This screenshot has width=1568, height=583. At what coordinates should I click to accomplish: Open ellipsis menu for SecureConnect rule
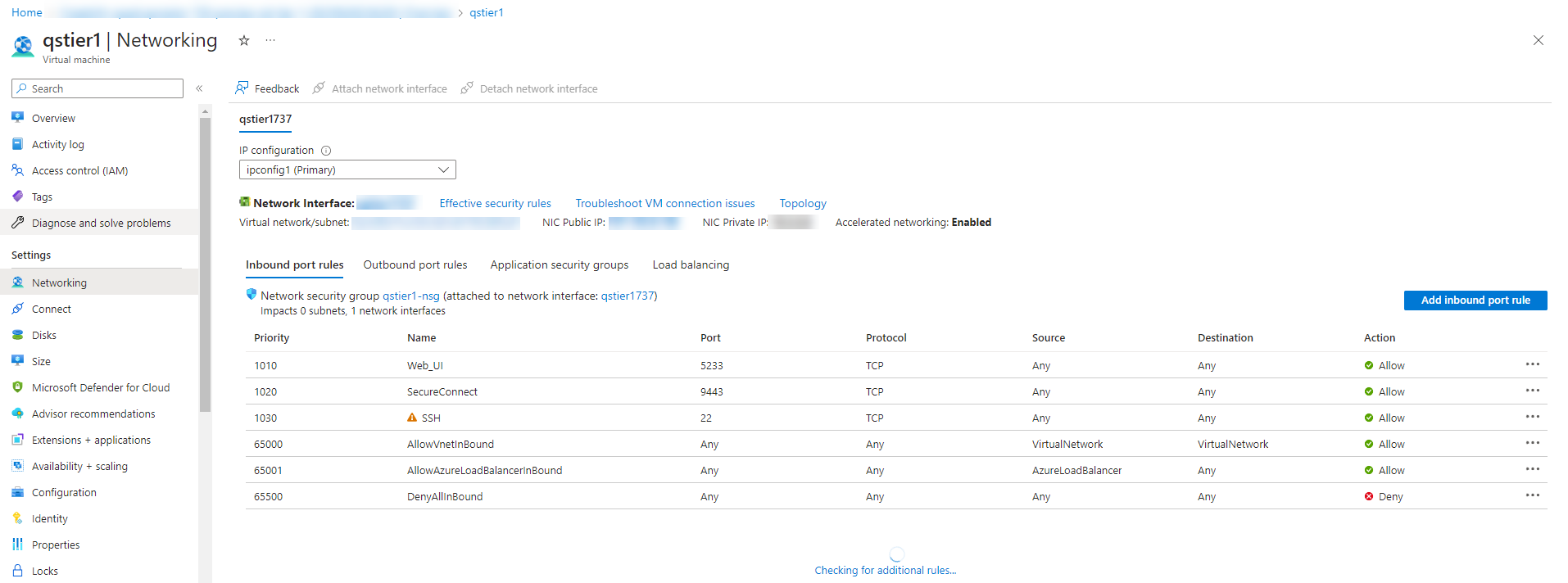pos(1533,391)
